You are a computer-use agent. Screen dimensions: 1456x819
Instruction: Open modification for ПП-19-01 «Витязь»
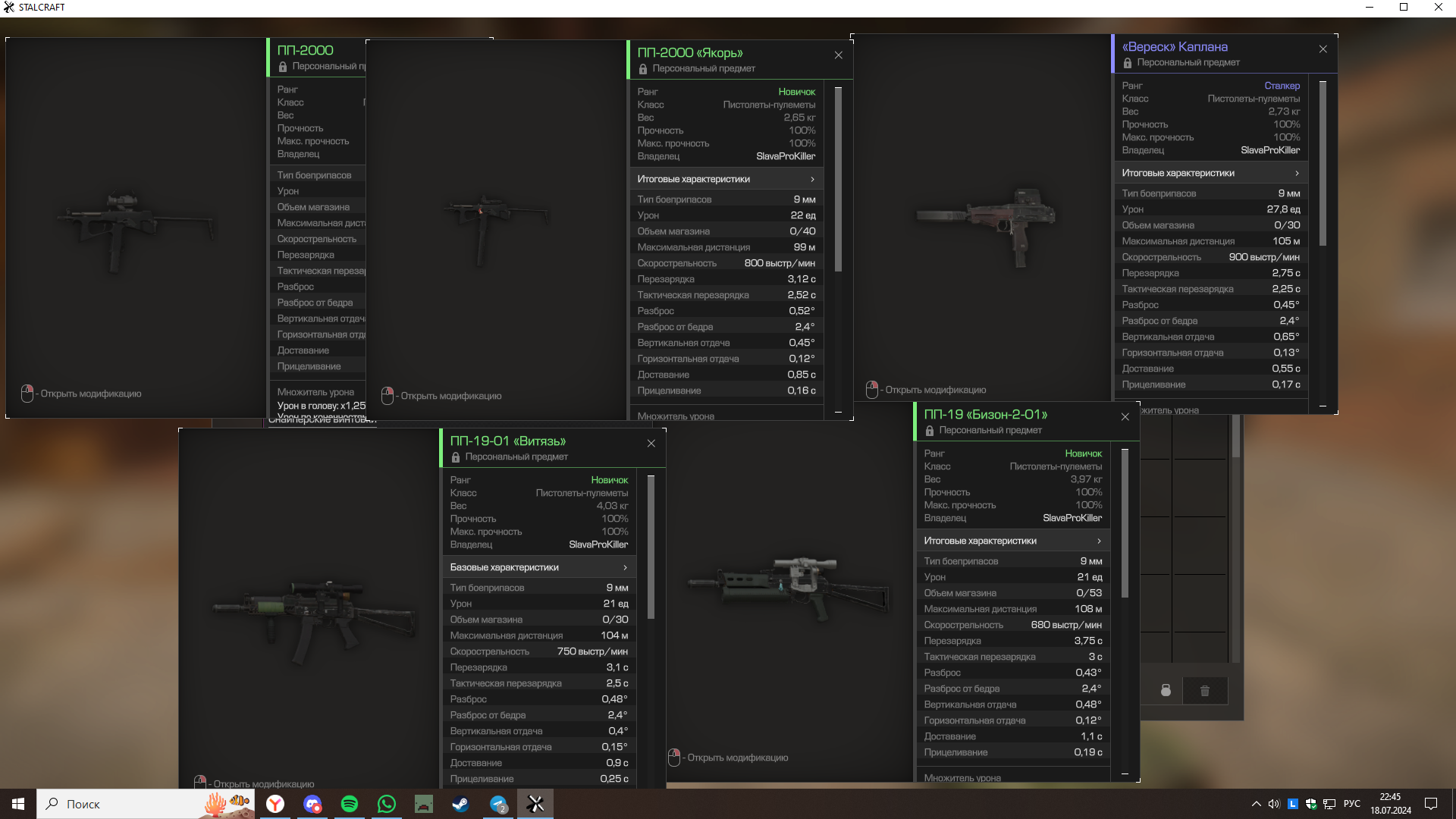[263, 783]
